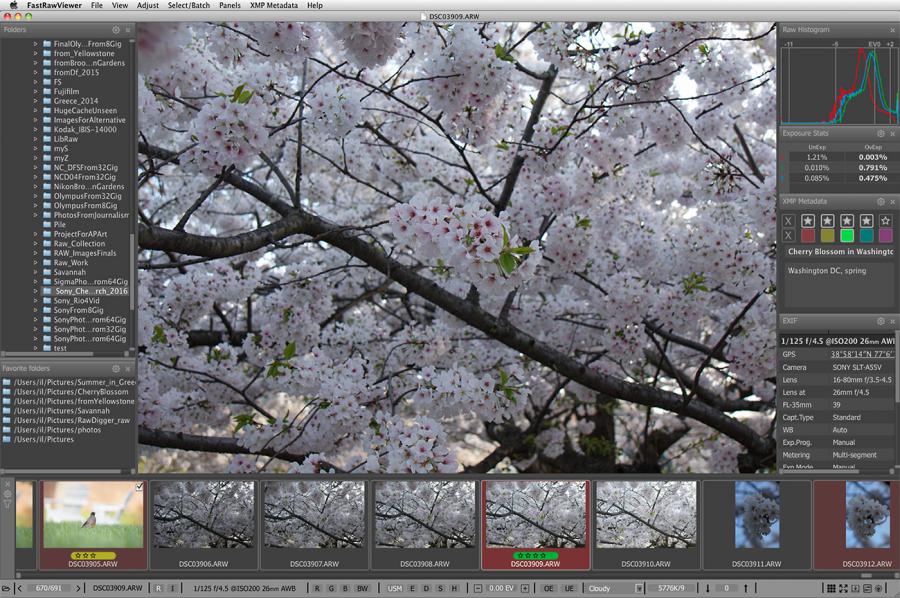Set the fifth rating star in XMP Metadata

point(885,220)
